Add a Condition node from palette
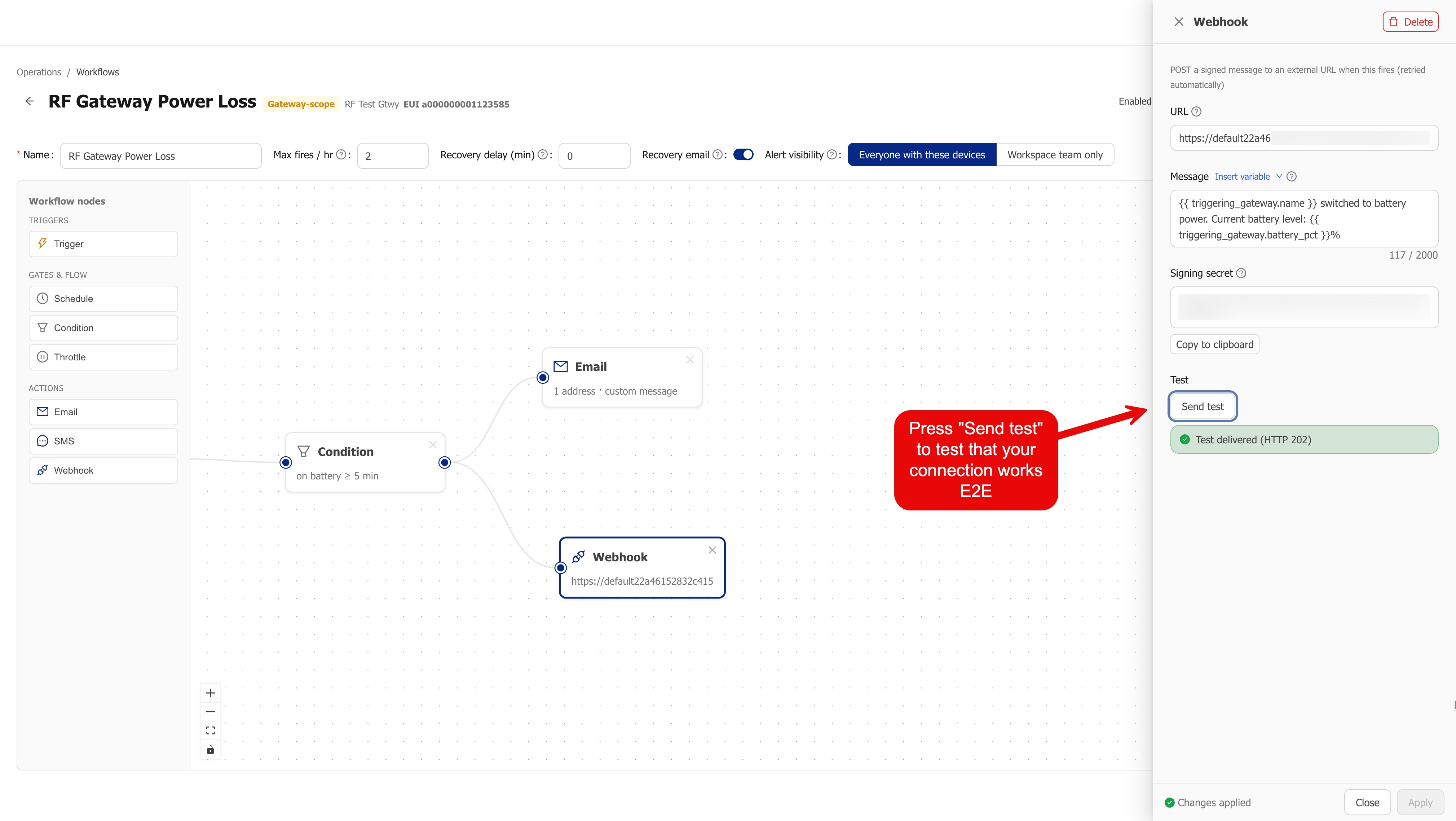This screenshot has width=1456, height=821. [103, 329]
